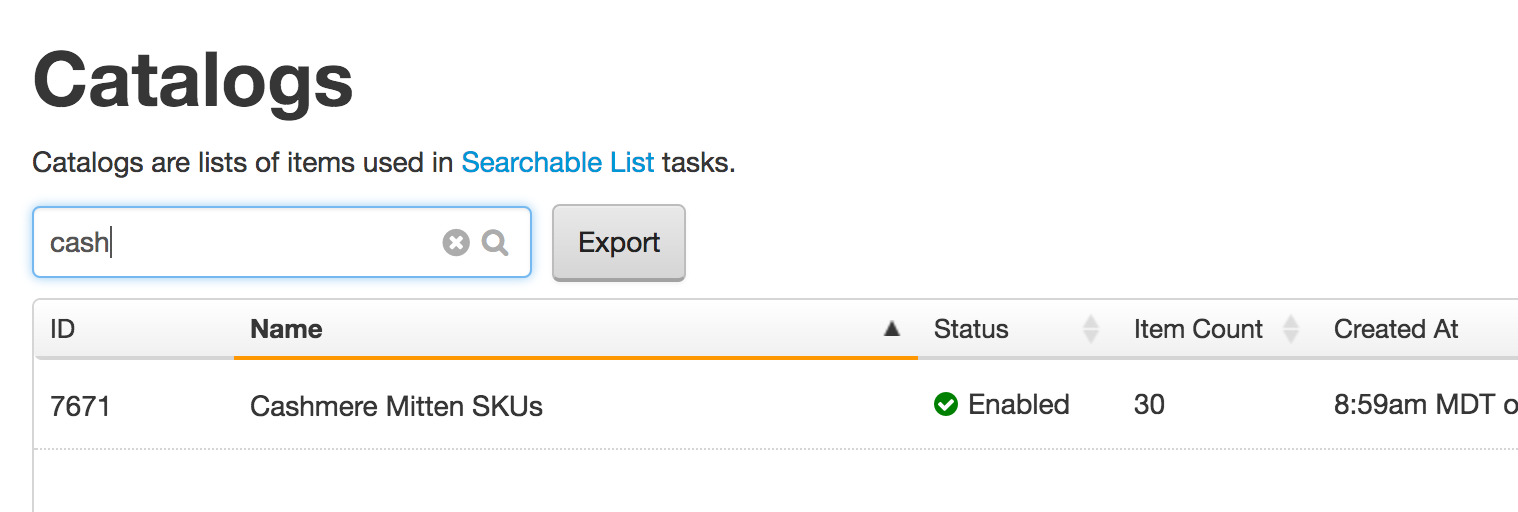Focus the search box containing 'cash'
Image resolution: width=1518 pixels, height=512 pixels.
[282, 242]
